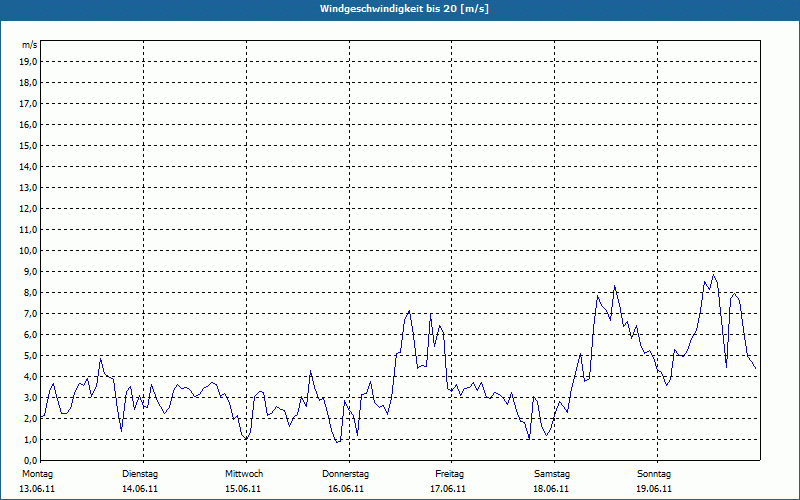Click the 14,0 y-axis label
Image resolution: width=800 pixels, height=500 pixels.
28,166
